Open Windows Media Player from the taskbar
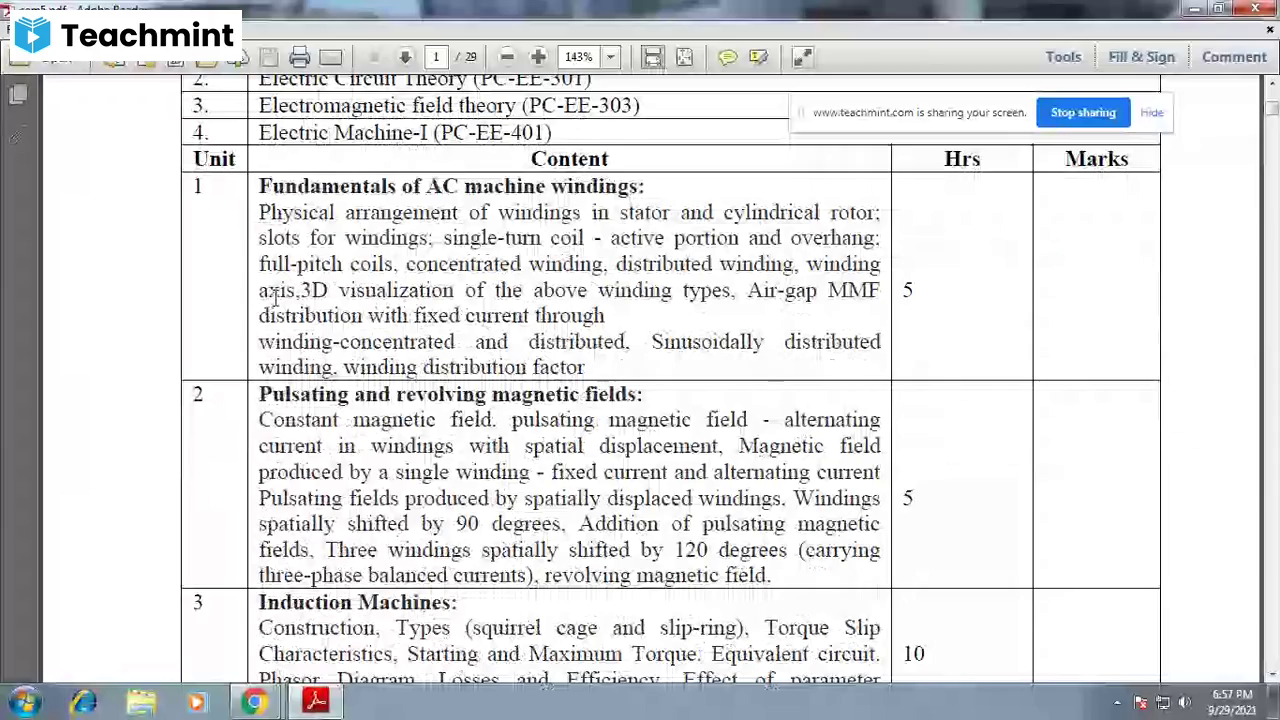This screenshot has height=720, width=1280. click(x=197, y=702)
